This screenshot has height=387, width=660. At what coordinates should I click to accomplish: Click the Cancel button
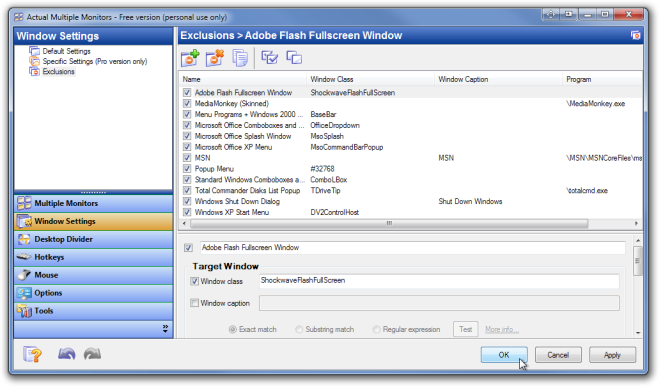click(558, 355)
